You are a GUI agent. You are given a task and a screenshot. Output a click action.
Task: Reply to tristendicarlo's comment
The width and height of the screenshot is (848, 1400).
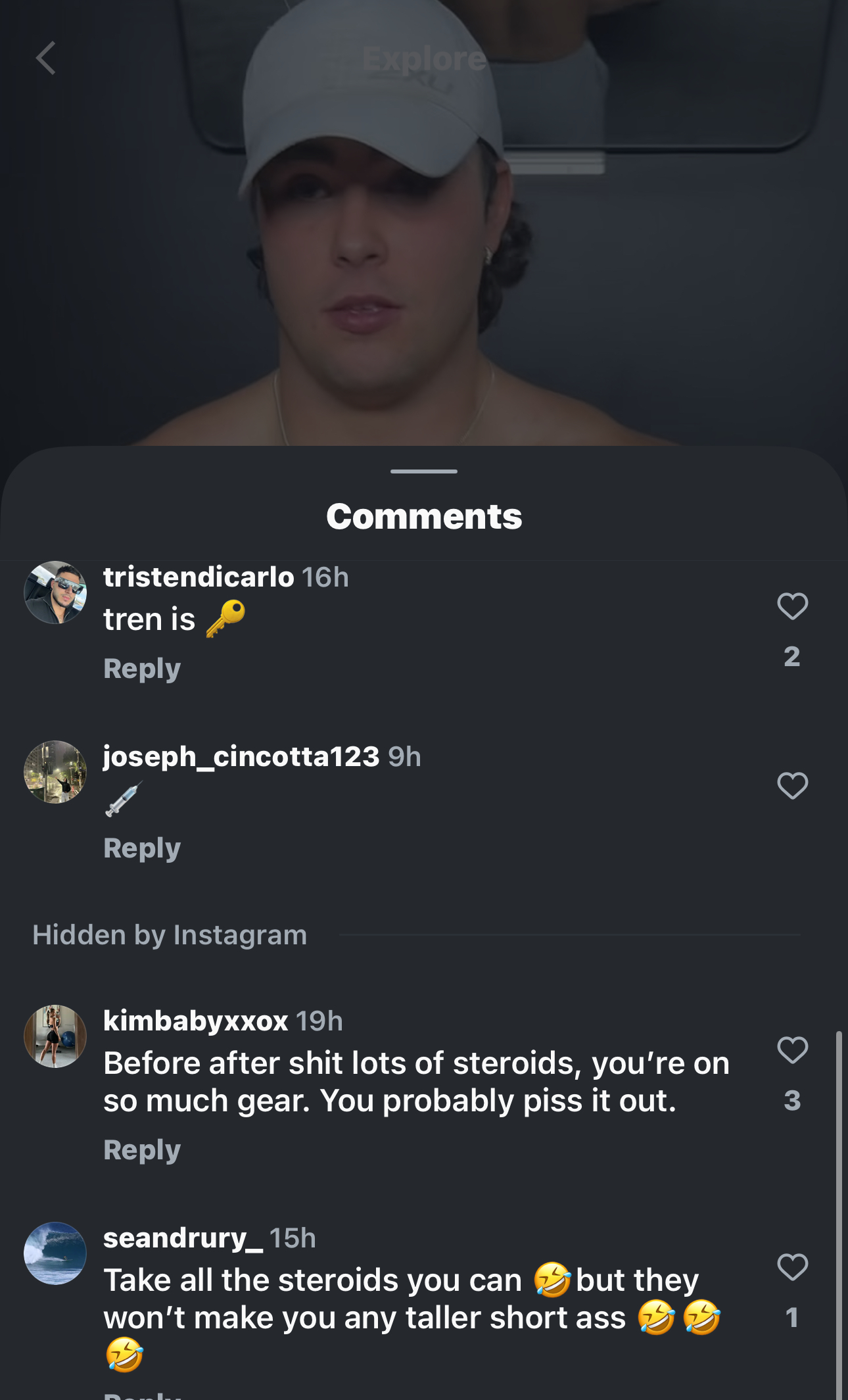142,669
